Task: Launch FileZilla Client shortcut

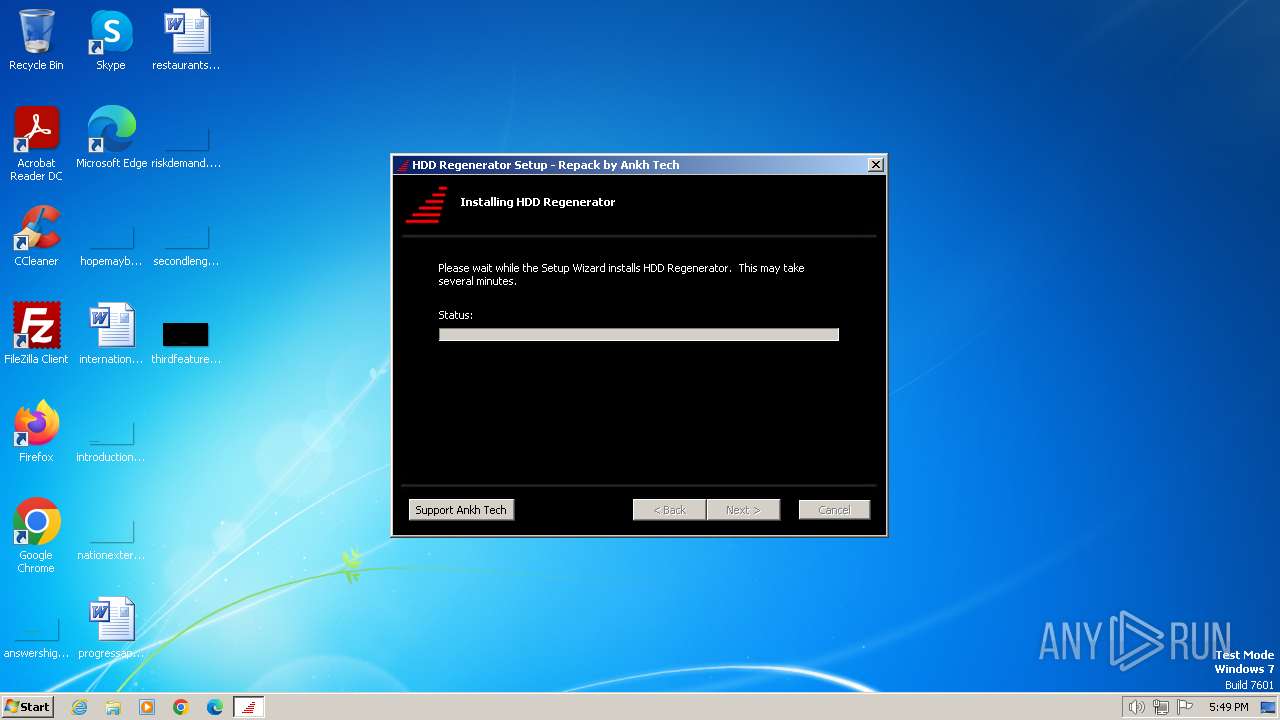Action: point(36,334)
